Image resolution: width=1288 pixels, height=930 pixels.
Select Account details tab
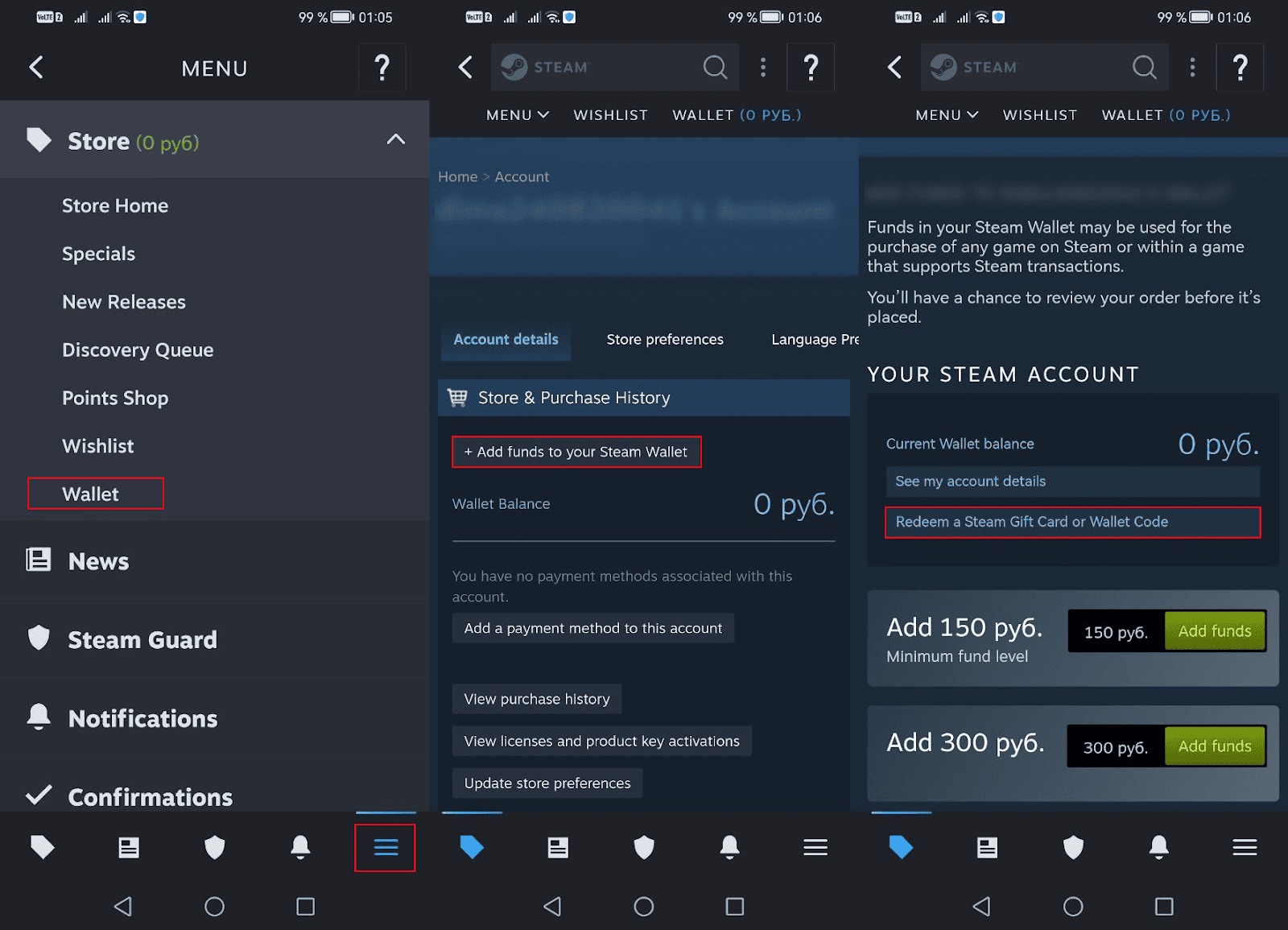(x=506, y=340)
